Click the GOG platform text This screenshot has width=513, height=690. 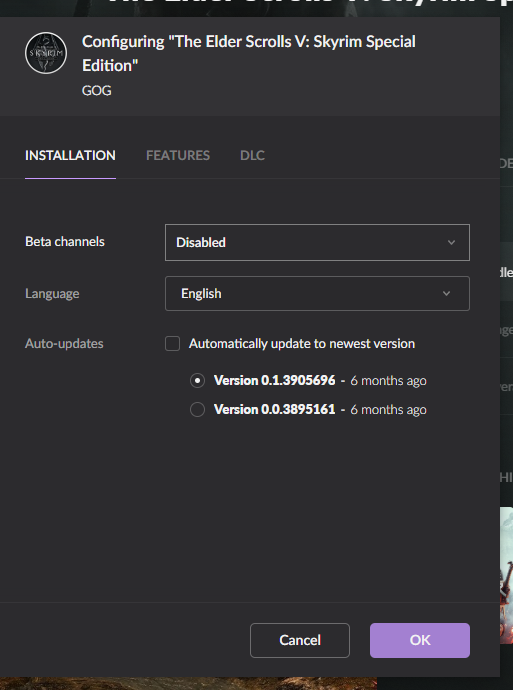(x=96, y=91)
